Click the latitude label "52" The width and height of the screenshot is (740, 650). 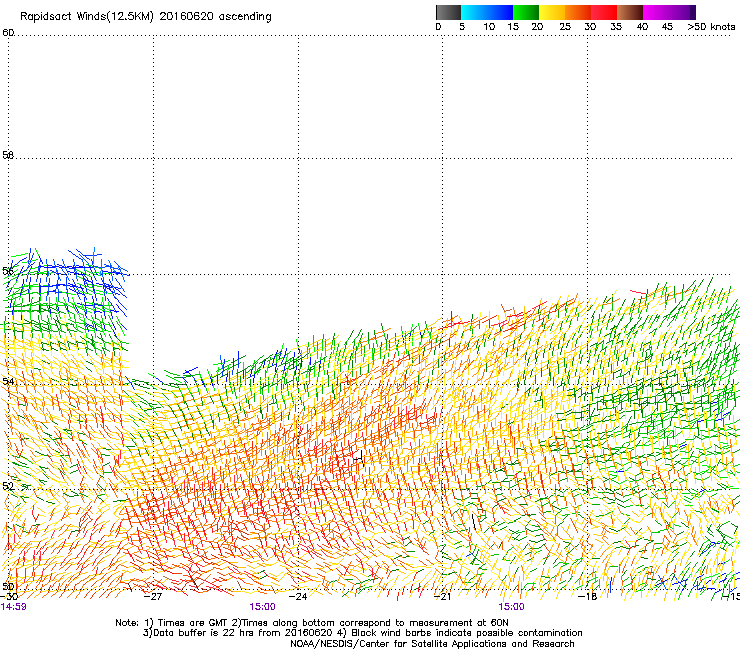coord(8,486)
